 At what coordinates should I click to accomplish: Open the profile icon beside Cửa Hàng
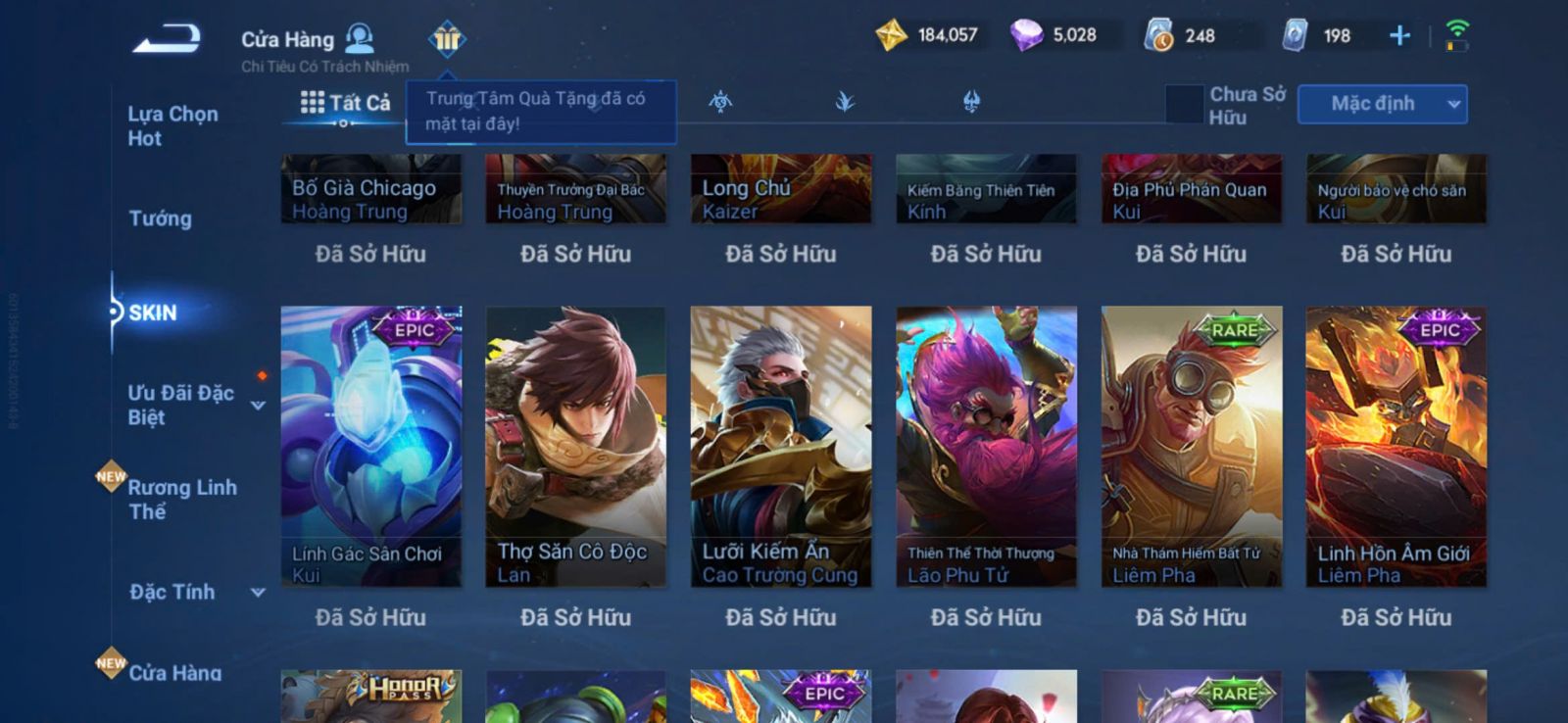(361, 38)
